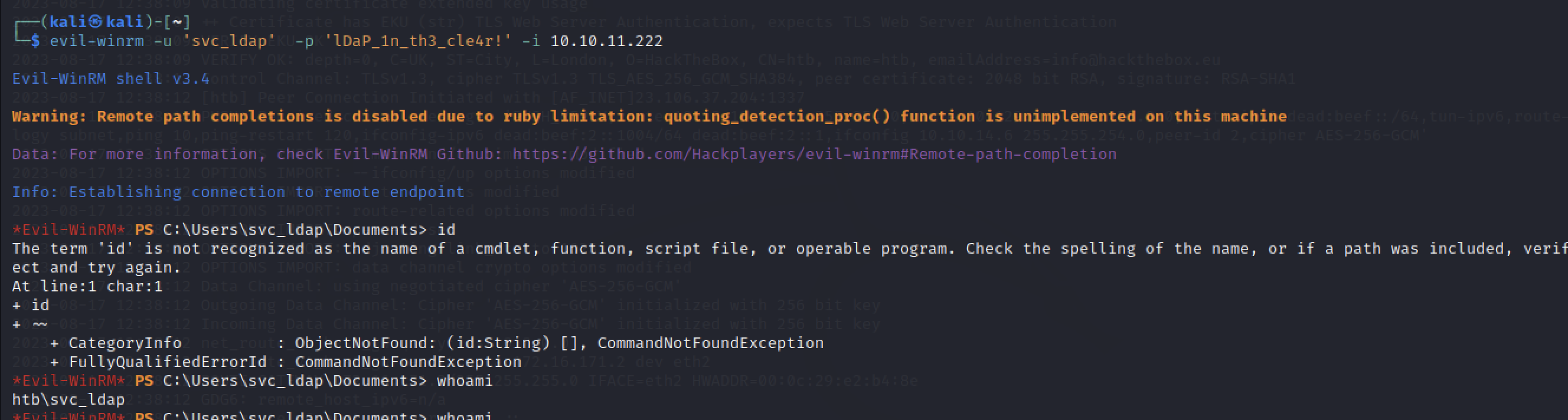Click the typed 'id' command
1568x420 pixels.
click(446, 229)
